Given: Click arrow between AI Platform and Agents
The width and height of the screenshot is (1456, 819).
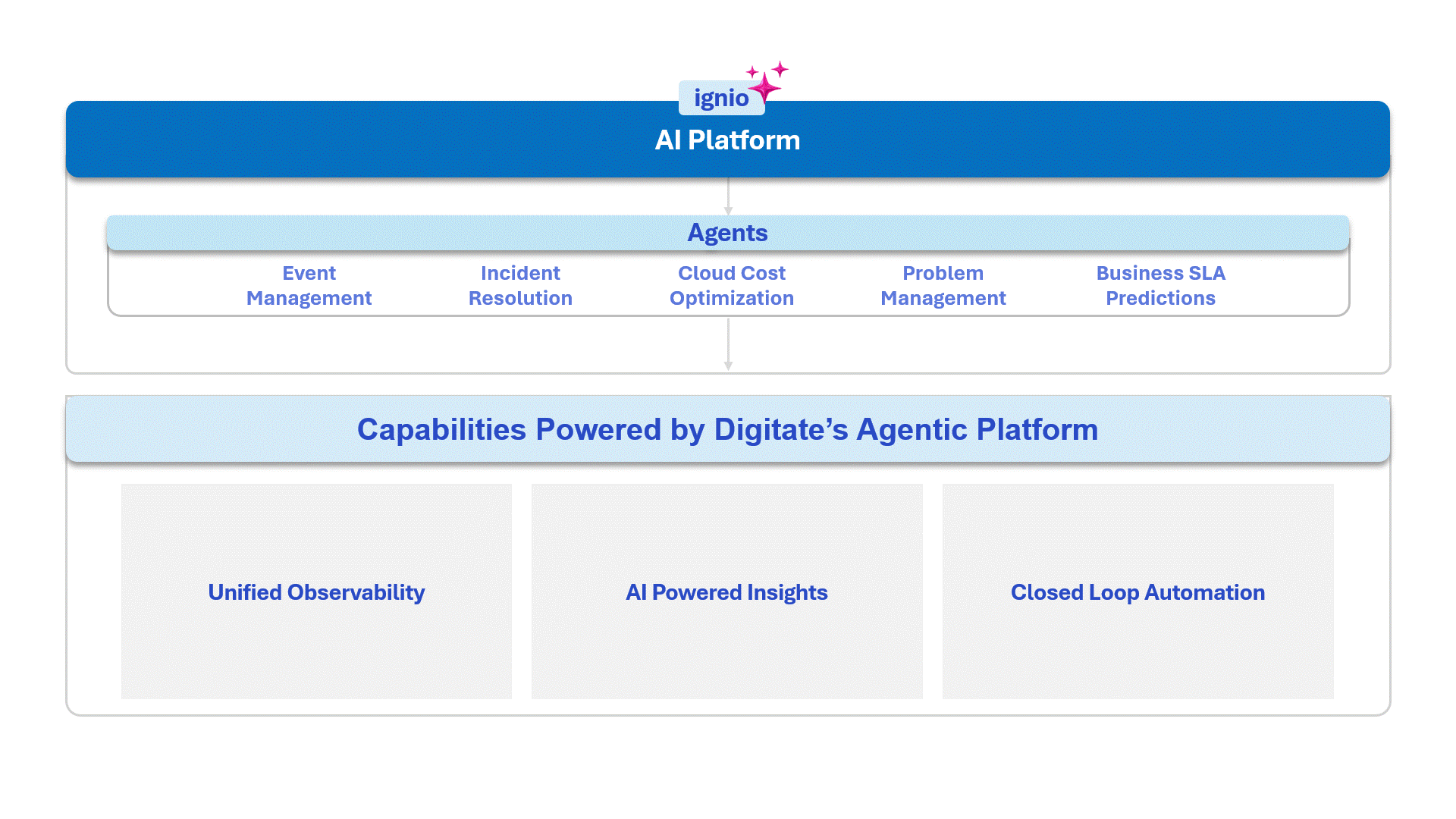Looking at the screenshot, I should pyautogui.click(x=728, y=197).
